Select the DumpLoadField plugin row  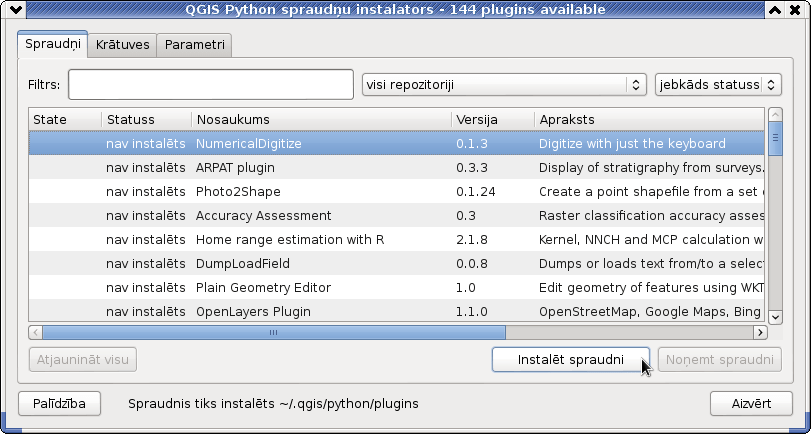pos(396,263)
